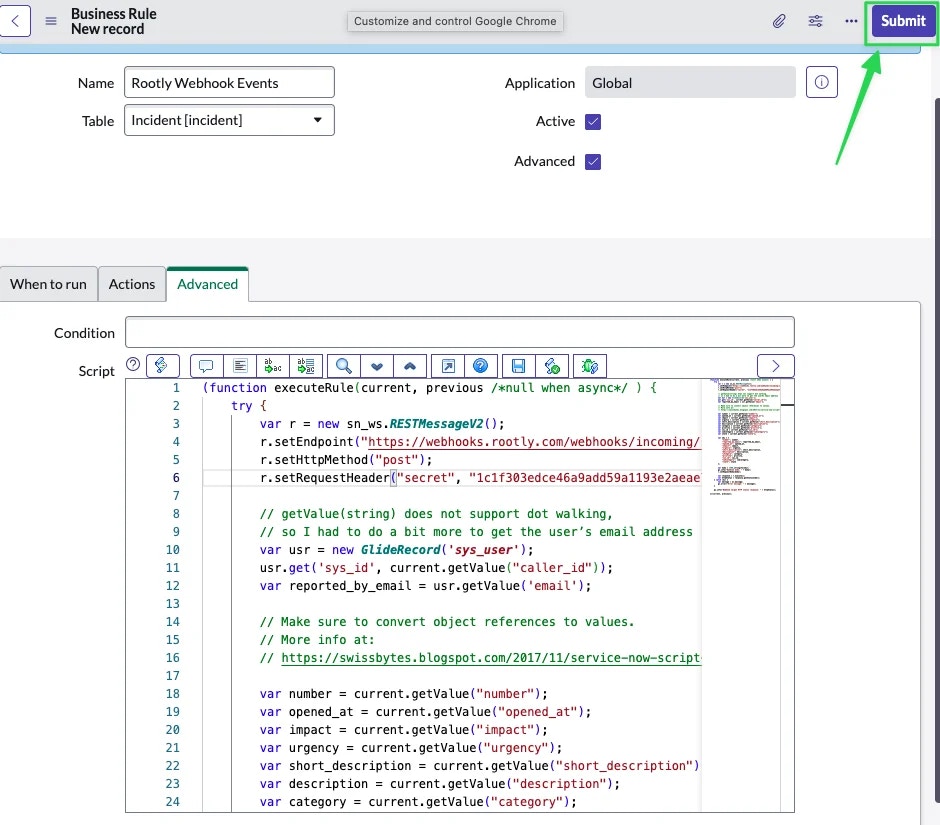Expand the side panel right arrow button
The width and height of the screenshot is (940, 825).
[x=776, y=366]
